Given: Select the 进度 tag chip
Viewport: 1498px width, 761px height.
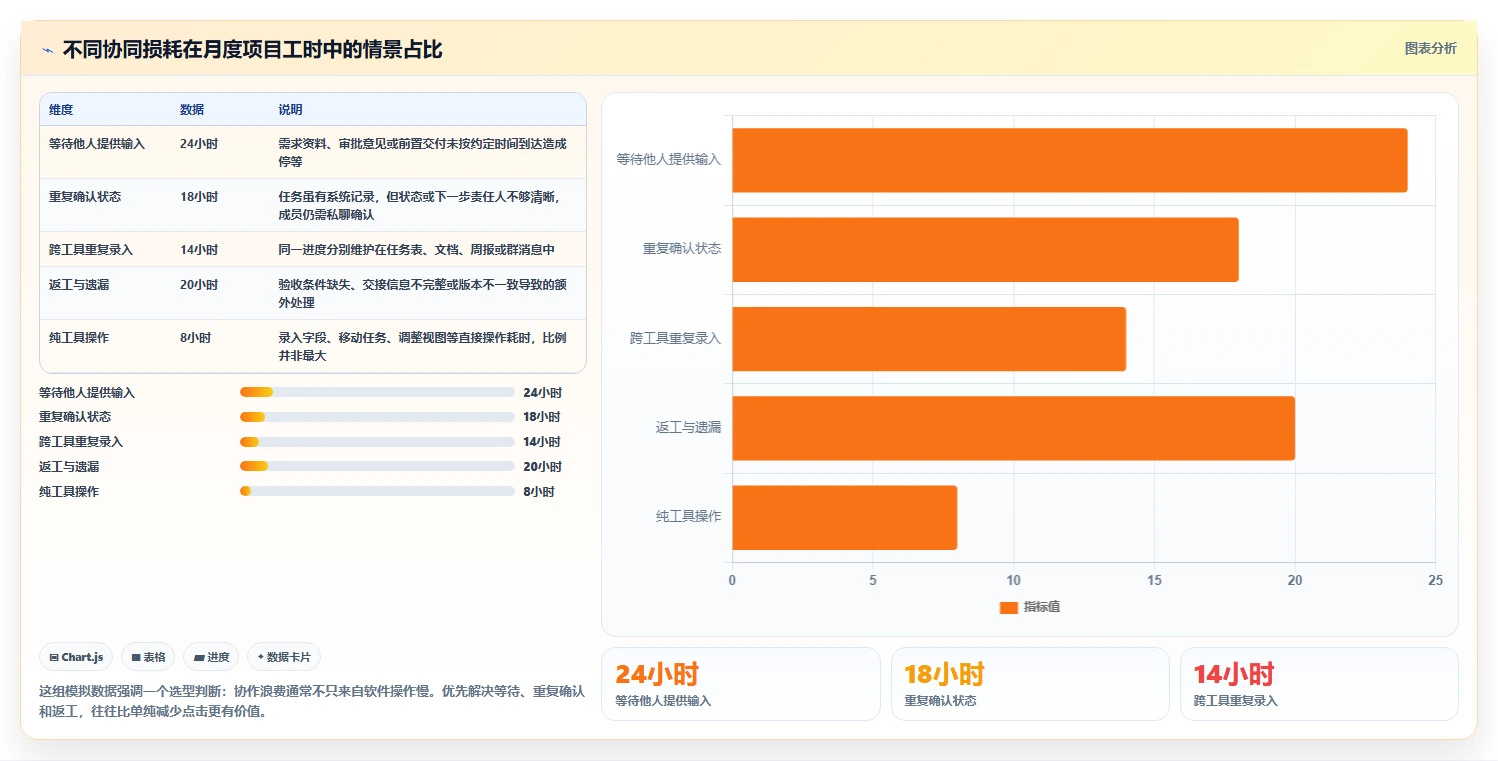Looking at the screenshot, I should tap(211, 657).
